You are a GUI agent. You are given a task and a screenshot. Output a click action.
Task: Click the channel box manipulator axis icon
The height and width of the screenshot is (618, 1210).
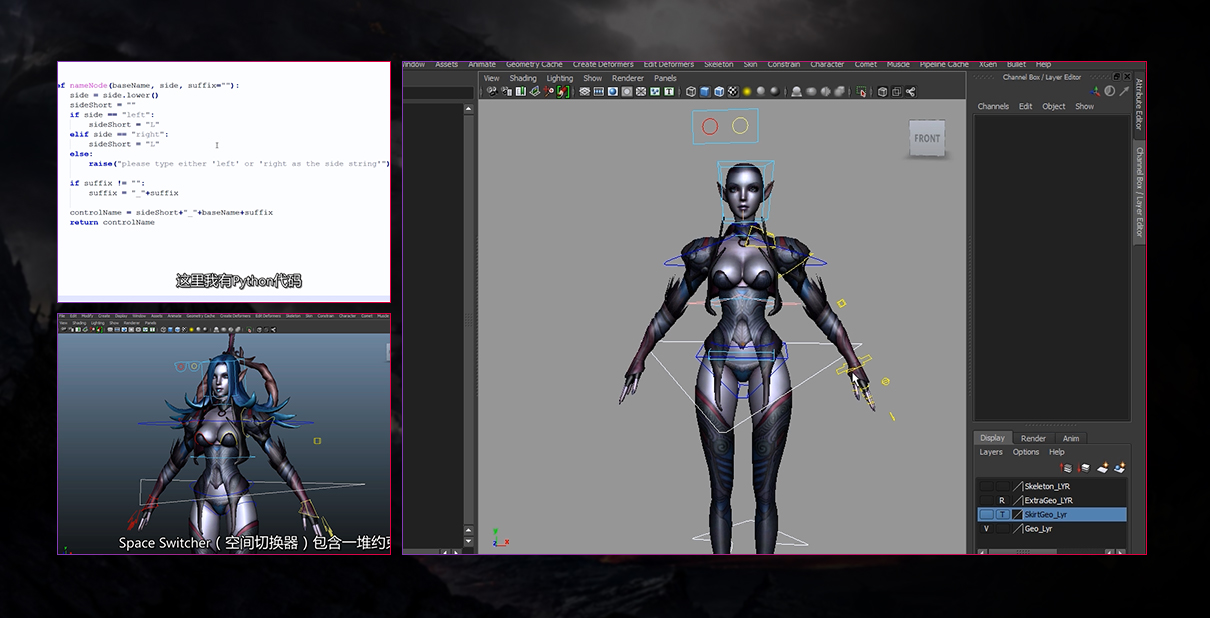(1095, 91)
